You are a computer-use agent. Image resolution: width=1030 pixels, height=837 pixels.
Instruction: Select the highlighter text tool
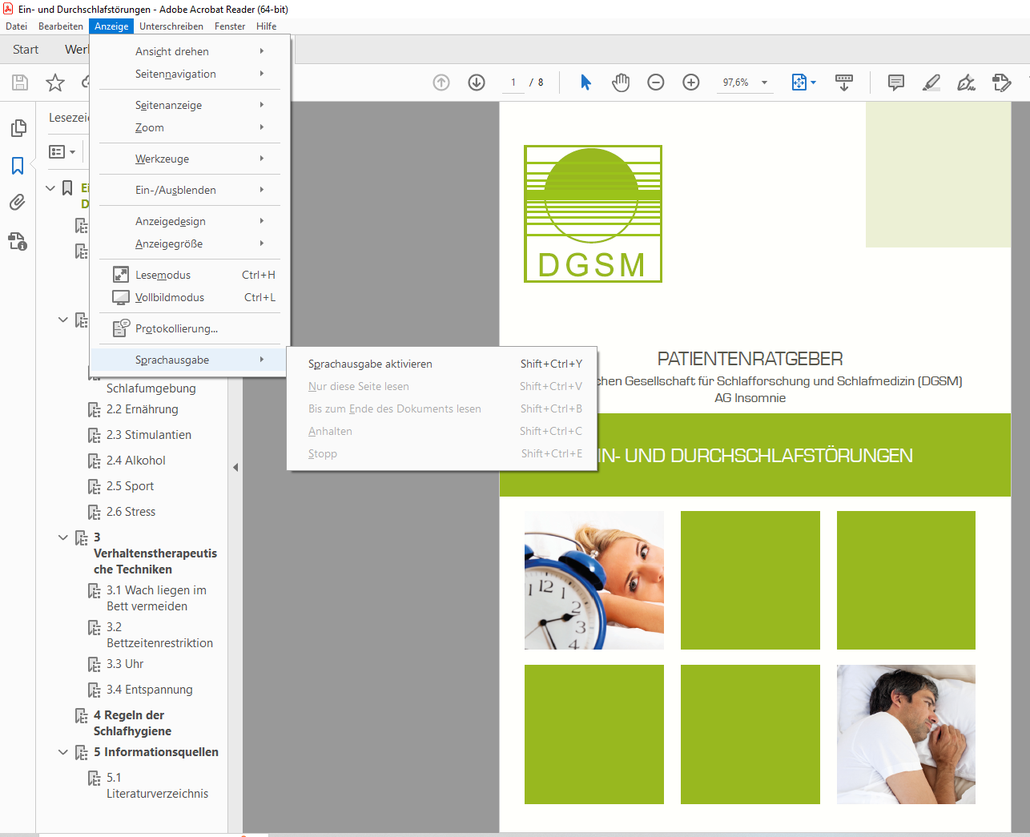click(931, 82)
